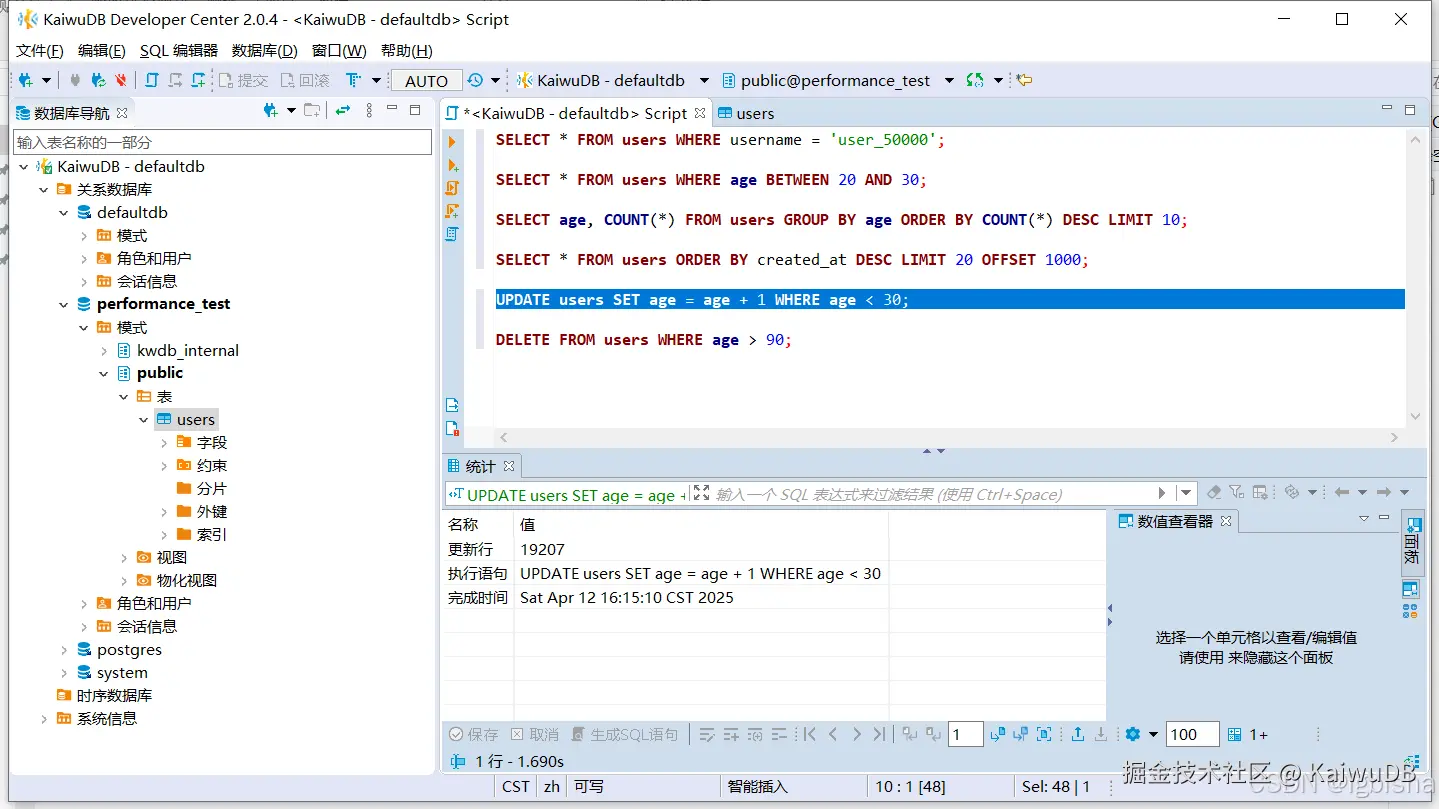Go to next row in results
1439x809 pixels.
coord(856,734)
